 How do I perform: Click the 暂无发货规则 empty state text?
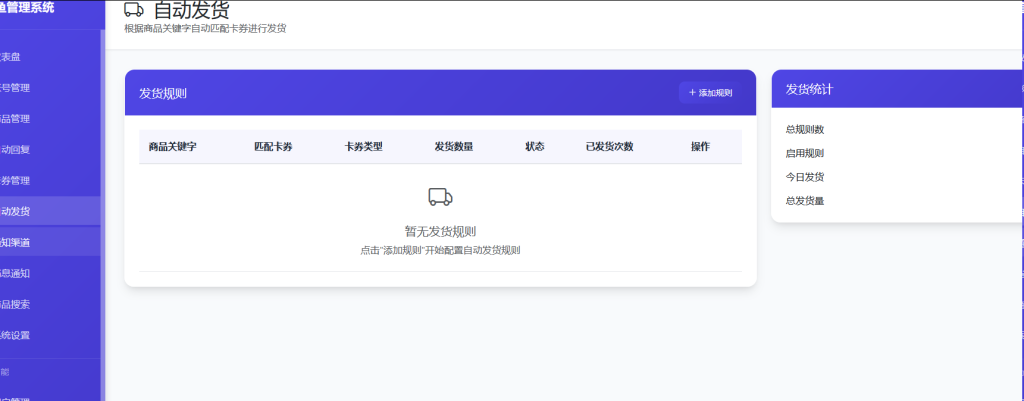coord(440,231)
